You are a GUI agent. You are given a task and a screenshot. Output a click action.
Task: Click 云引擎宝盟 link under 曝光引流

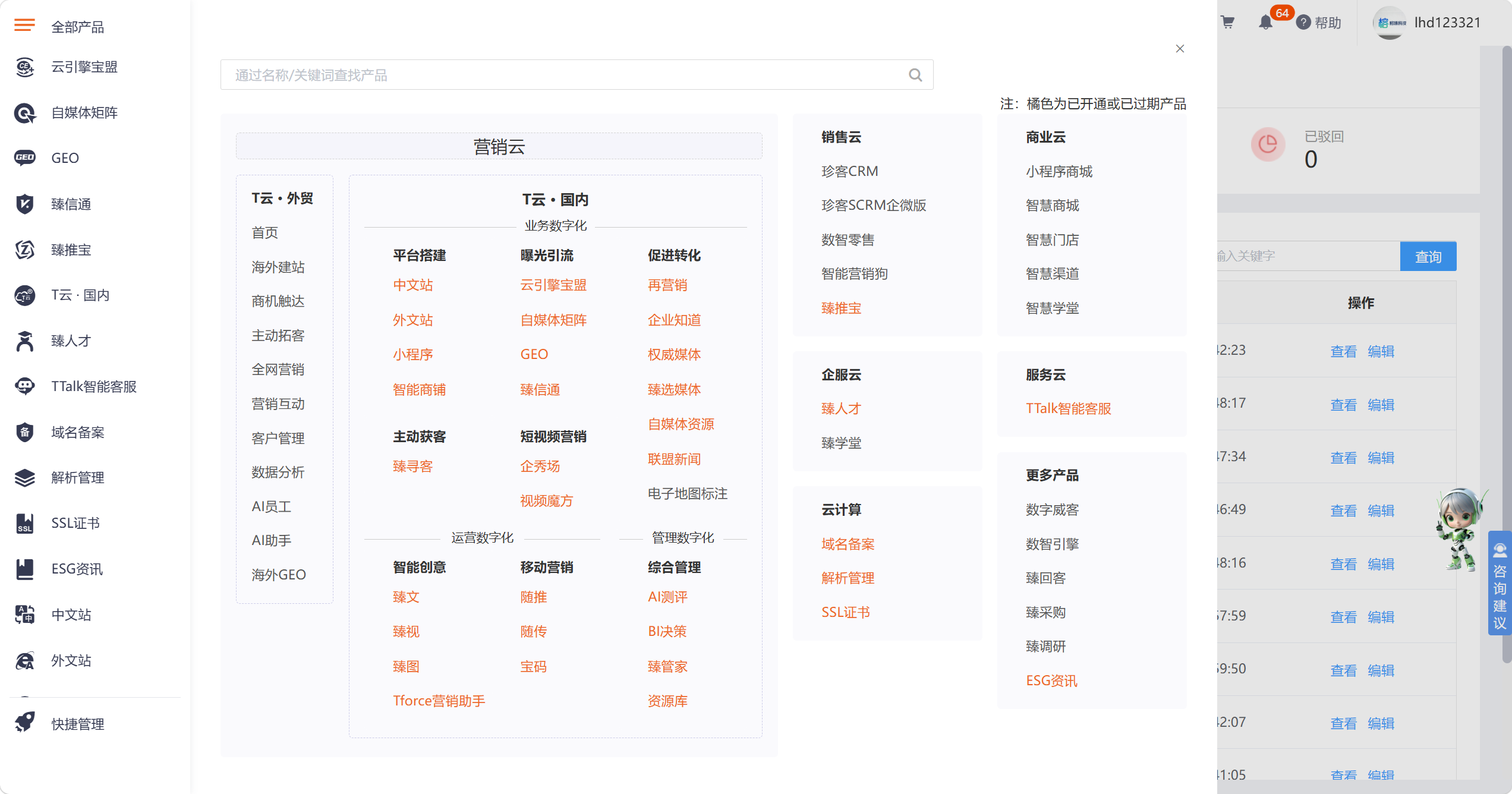pos(553,285)
